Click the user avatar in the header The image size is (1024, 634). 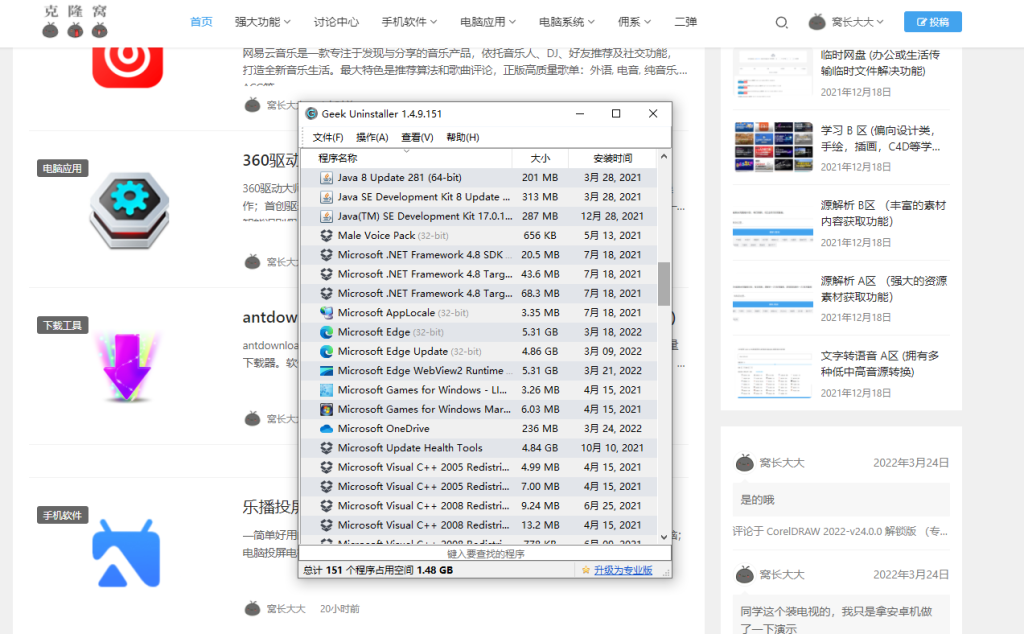click(x=816, y=22)
